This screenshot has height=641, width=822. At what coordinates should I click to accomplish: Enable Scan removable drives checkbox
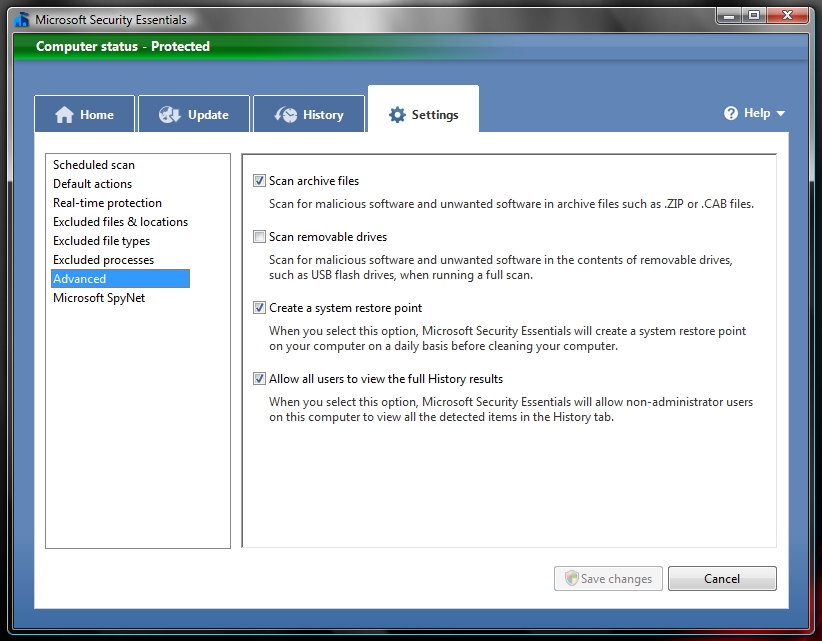point(259,237)
